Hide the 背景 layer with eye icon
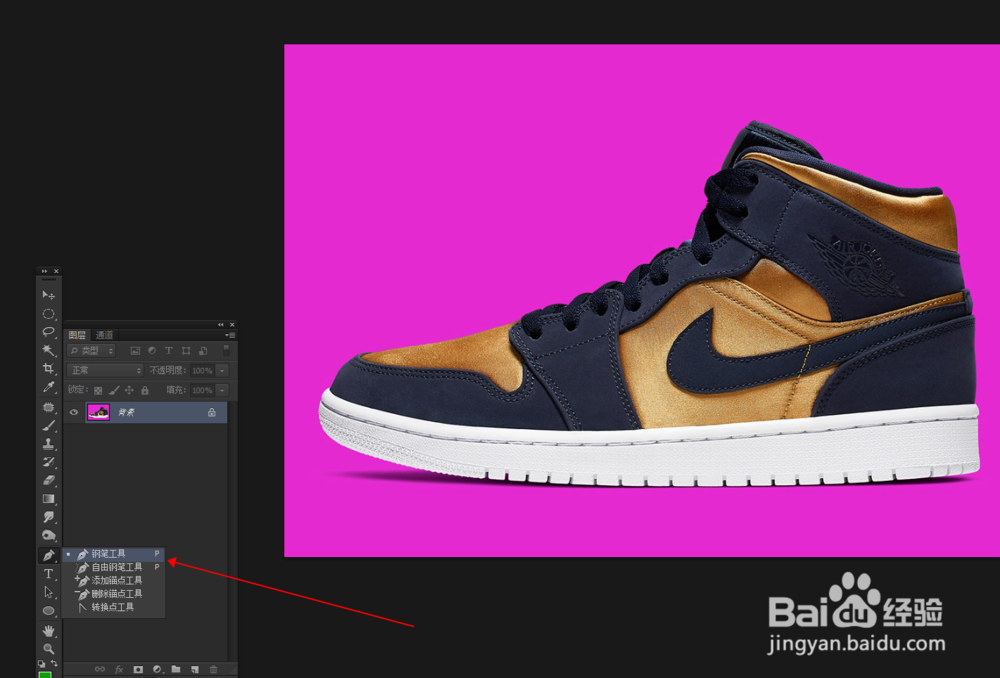 (x=73, y=412)
